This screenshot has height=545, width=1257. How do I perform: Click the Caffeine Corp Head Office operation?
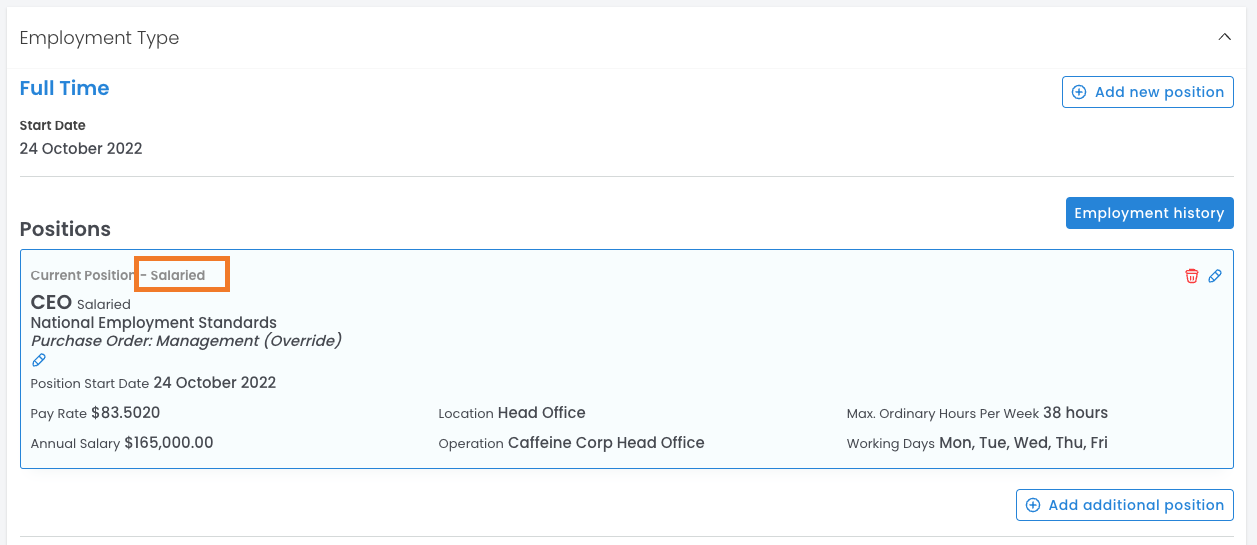(606, 443)
